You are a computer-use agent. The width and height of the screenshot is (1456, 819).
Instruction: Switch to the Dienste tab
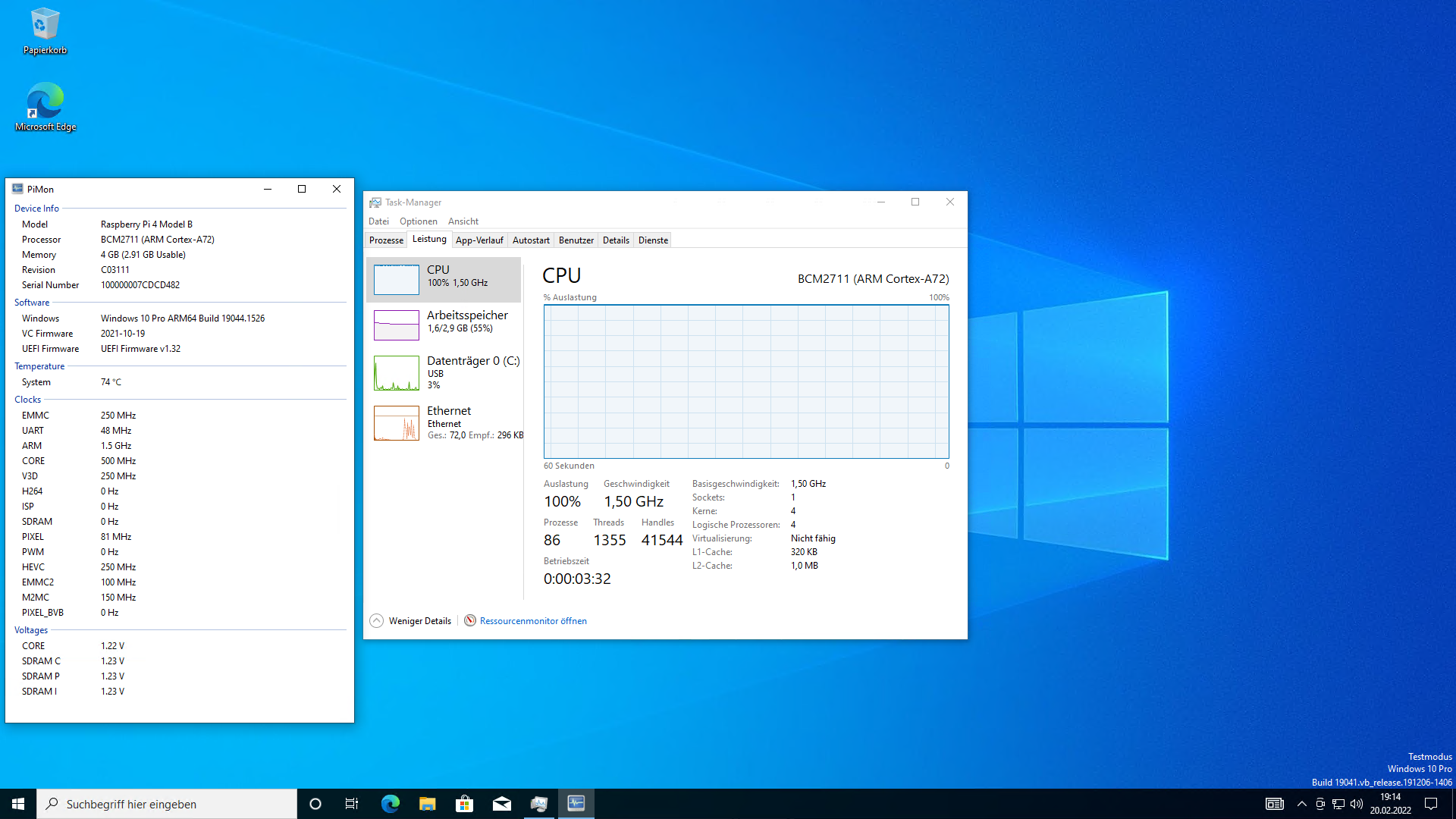tap(653, 240)
